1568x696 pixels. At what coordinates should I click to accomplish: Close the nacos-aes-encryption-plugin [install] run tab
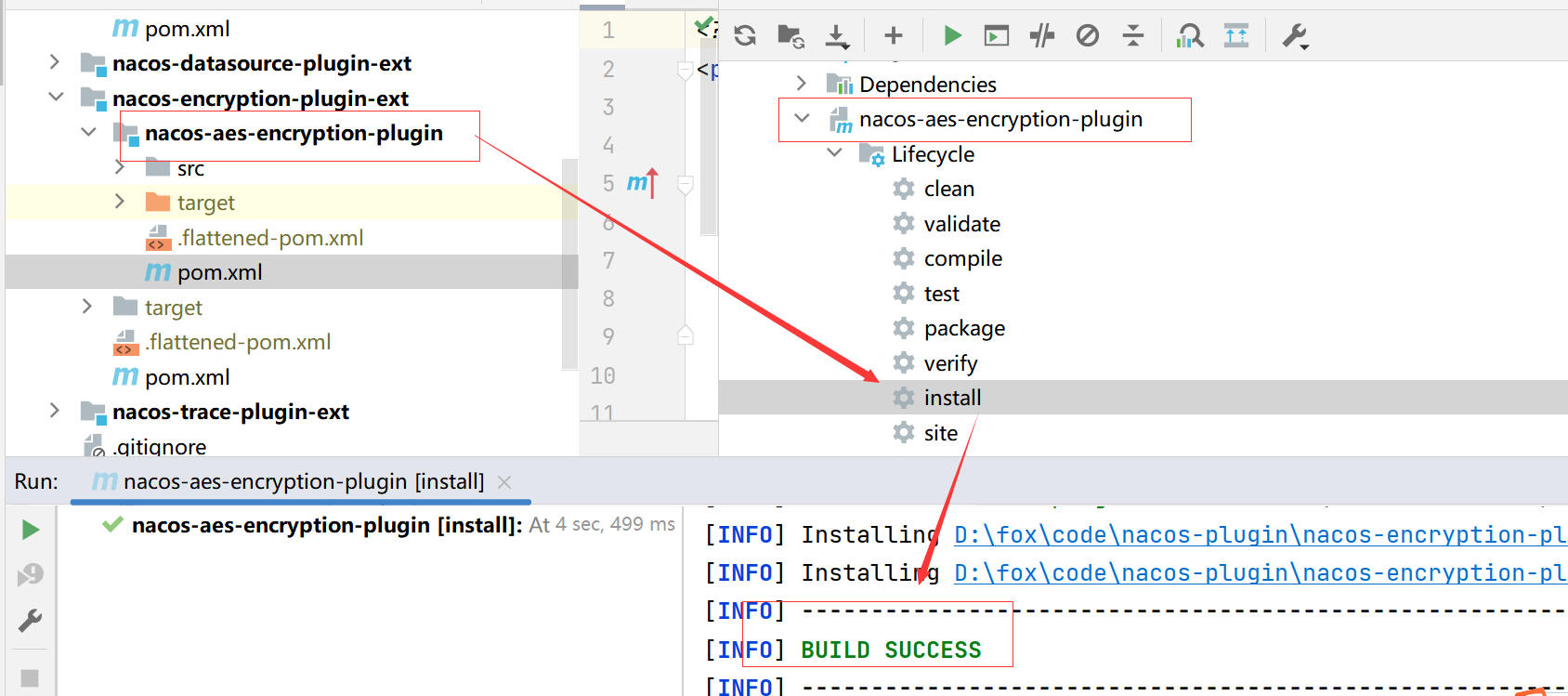coord(504,482)
